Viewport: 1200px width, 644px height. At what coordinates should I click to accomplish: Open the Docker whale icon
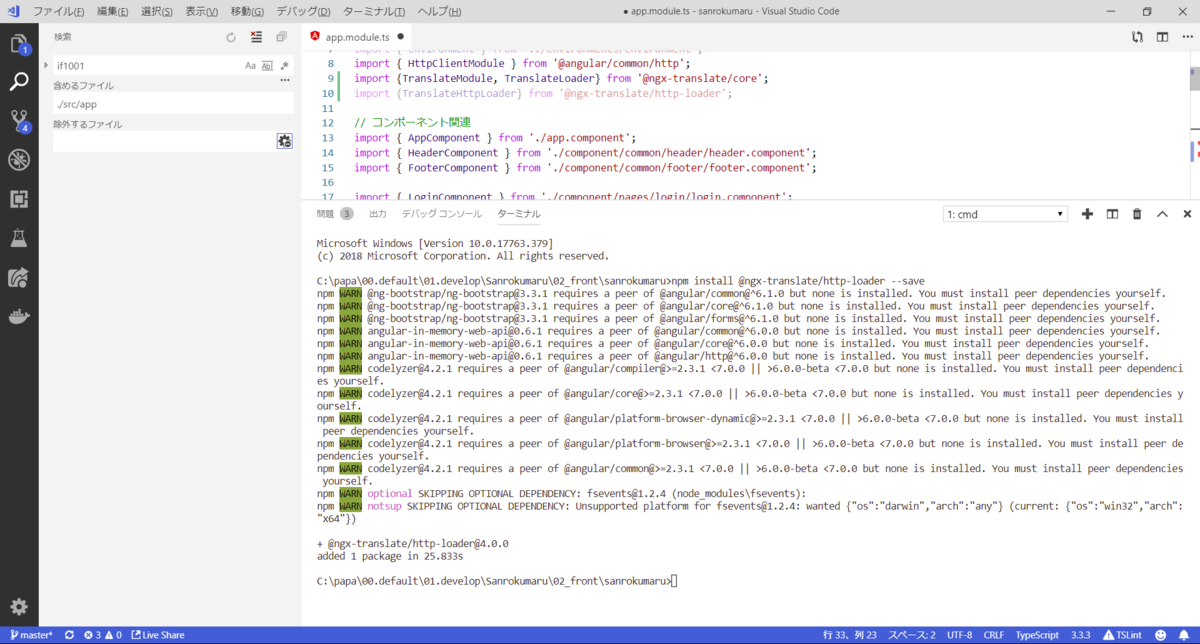(19, 316)
